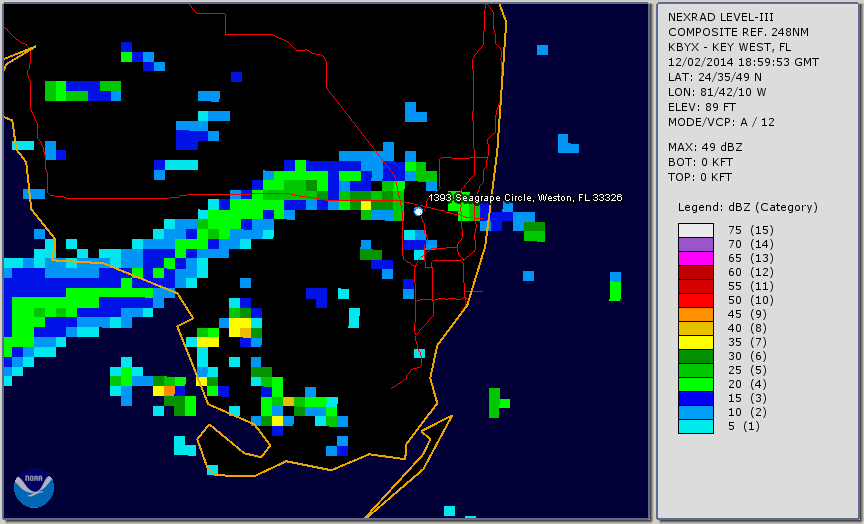Select the 45 dBZ orange legend swatch

pyautogui.click(x=696, y=314)
